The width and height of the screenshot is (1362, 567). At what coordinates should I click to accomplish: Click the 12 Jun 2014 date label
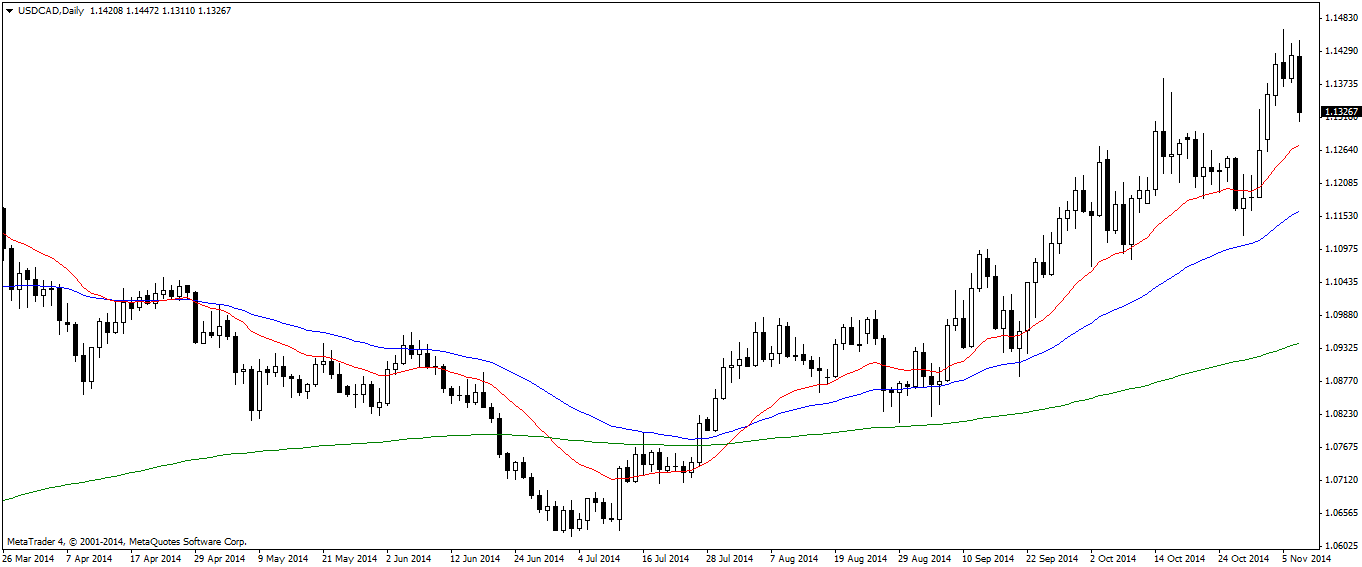(475, 559)
